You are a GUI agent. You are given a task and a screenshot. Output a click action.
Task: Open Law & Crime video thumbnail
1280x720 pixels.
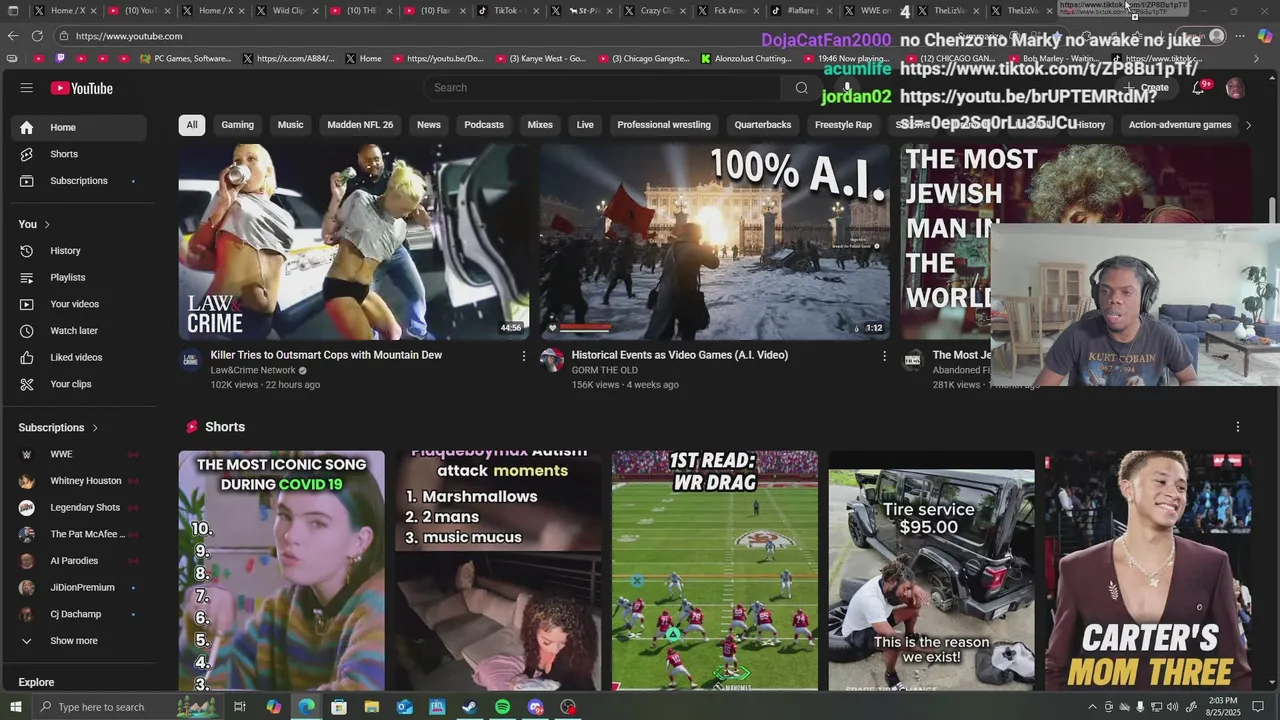[x=354, y=242]
